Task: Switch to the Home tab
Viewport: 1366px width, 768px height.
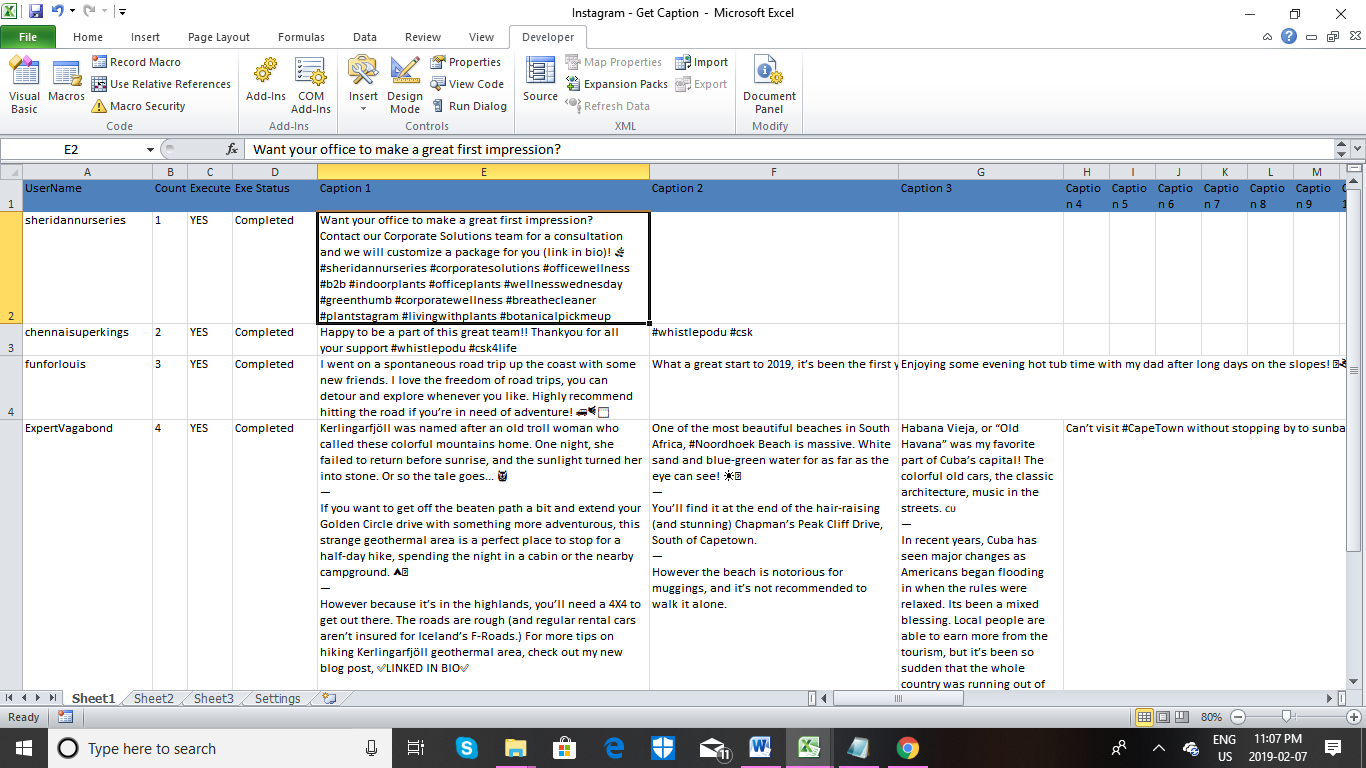Action: point(88,37)
